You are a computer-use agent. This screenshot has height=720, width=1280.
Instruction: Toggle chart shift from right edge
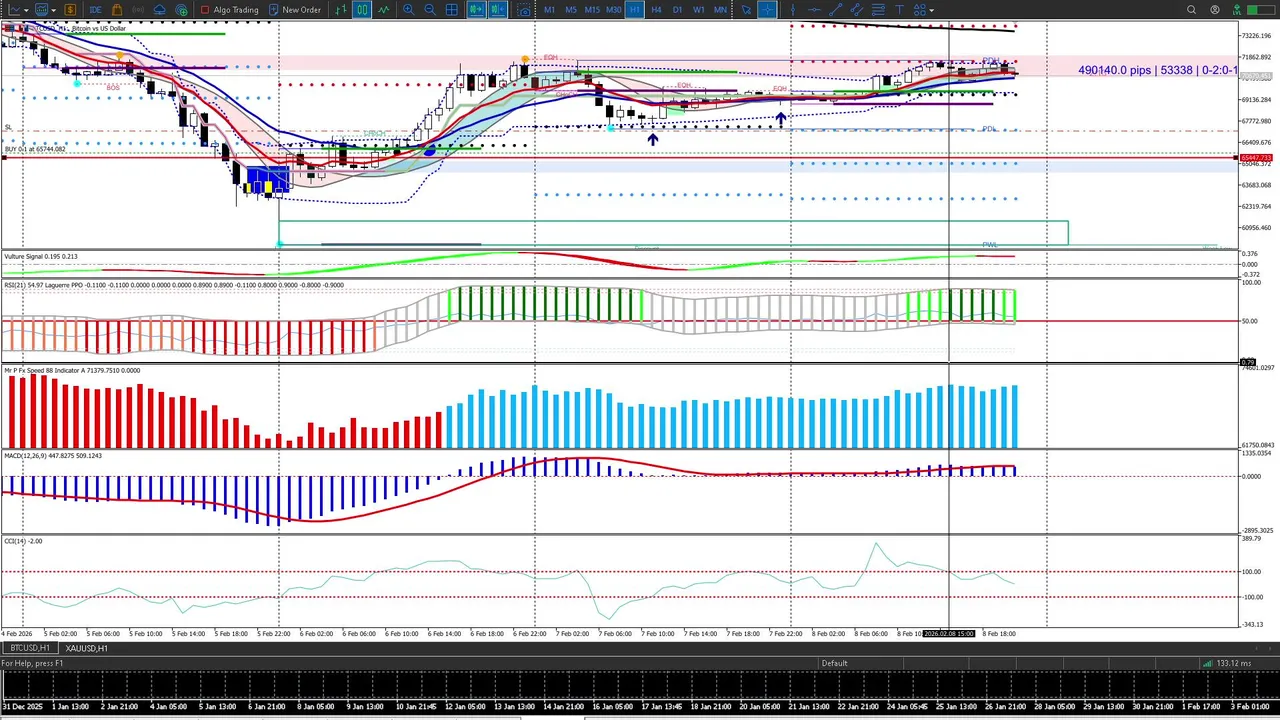pos(497,10)
